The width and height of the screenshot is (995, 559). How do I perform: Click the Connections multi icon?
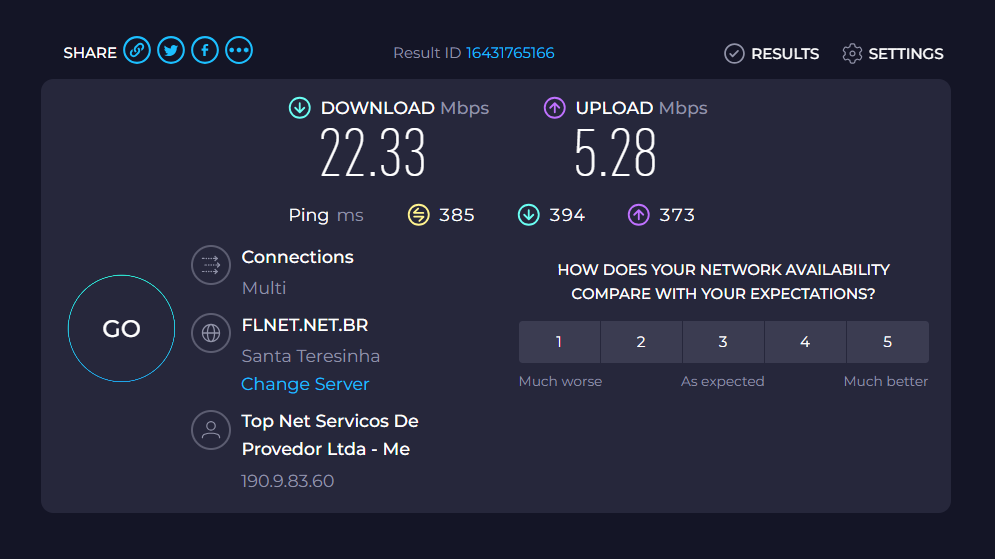[x=211, y=265]
